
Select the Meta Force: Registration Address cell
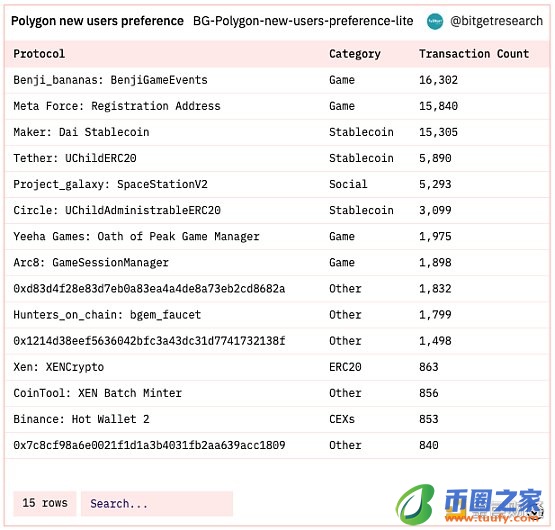point(117,106)
